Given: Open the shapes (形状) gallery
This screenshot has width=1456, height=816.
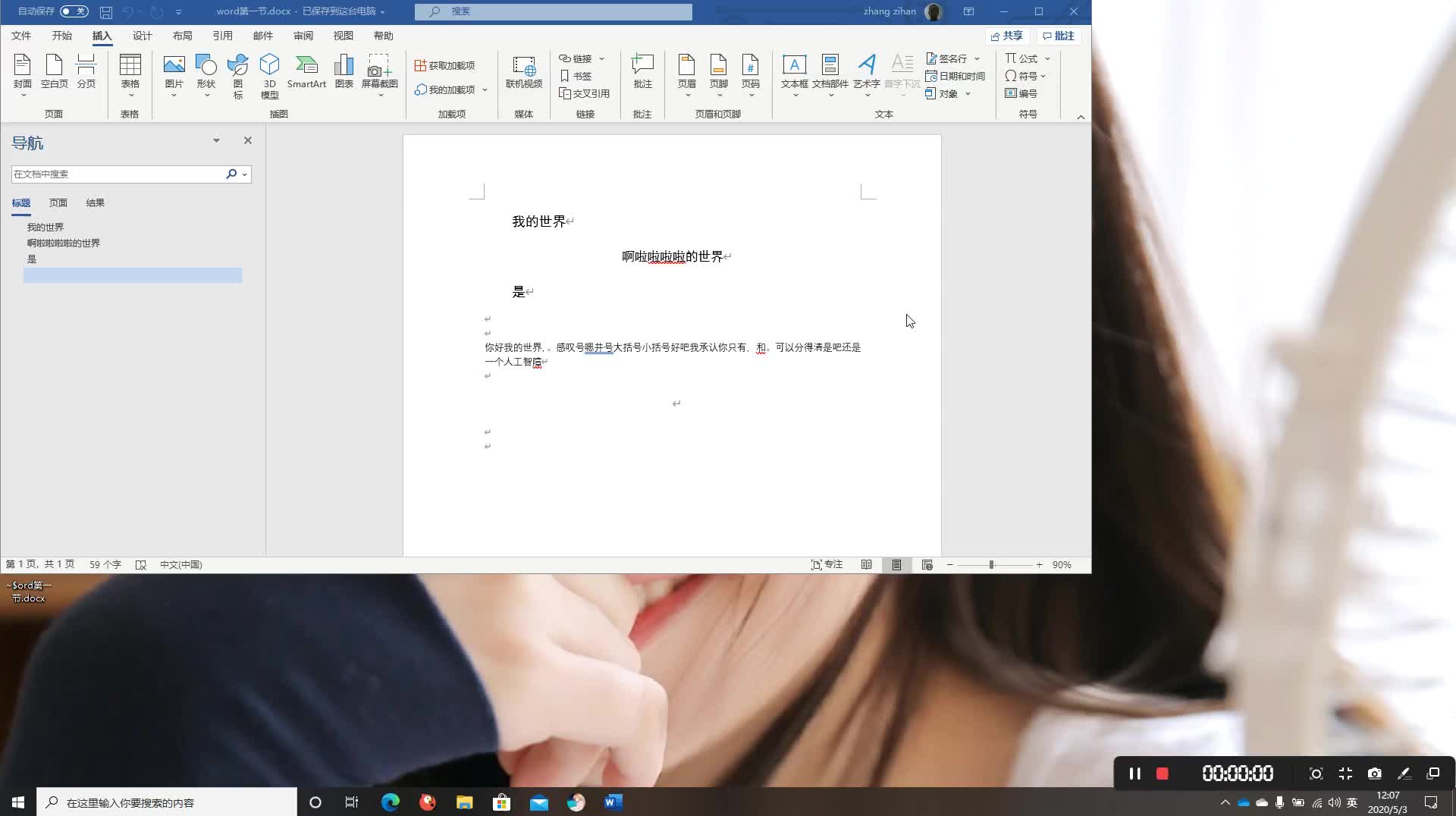Looking at the screenshot, I should click(206, 74).
